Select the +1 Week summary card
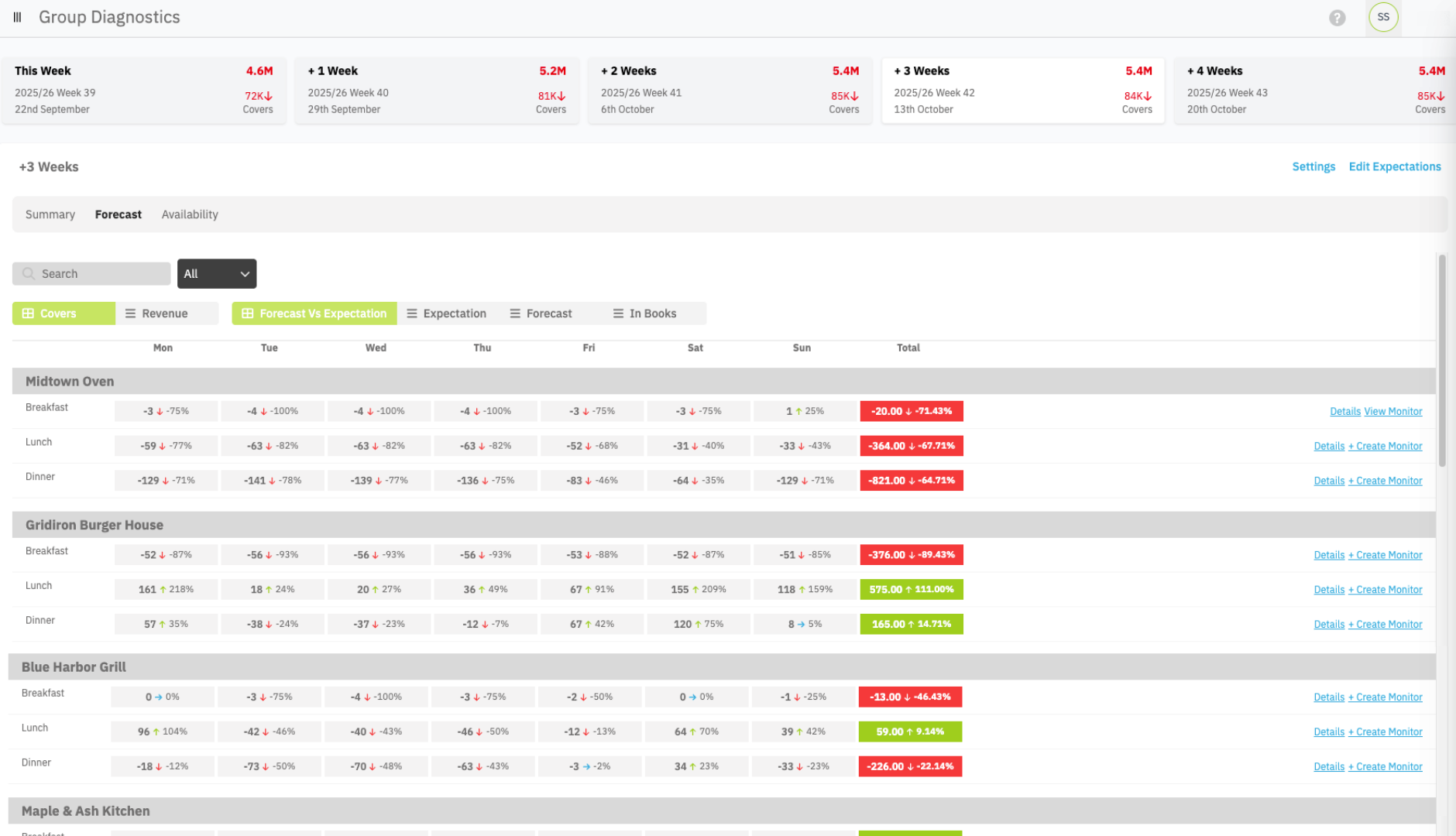This screenshot has height=836, width=1456. click(x=437, y=90)
